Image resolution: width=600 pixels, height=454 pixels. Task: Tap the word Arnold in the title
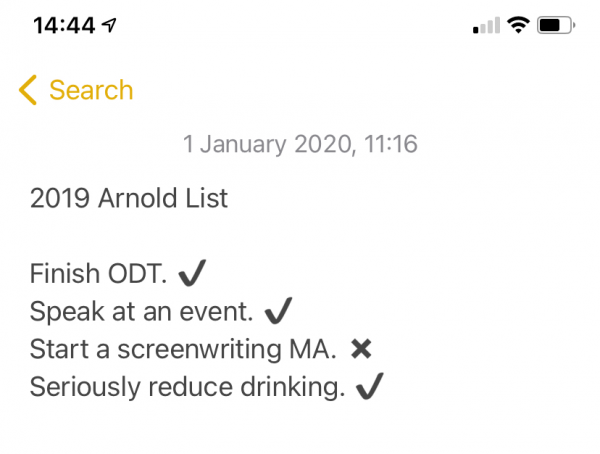[137, 198]
